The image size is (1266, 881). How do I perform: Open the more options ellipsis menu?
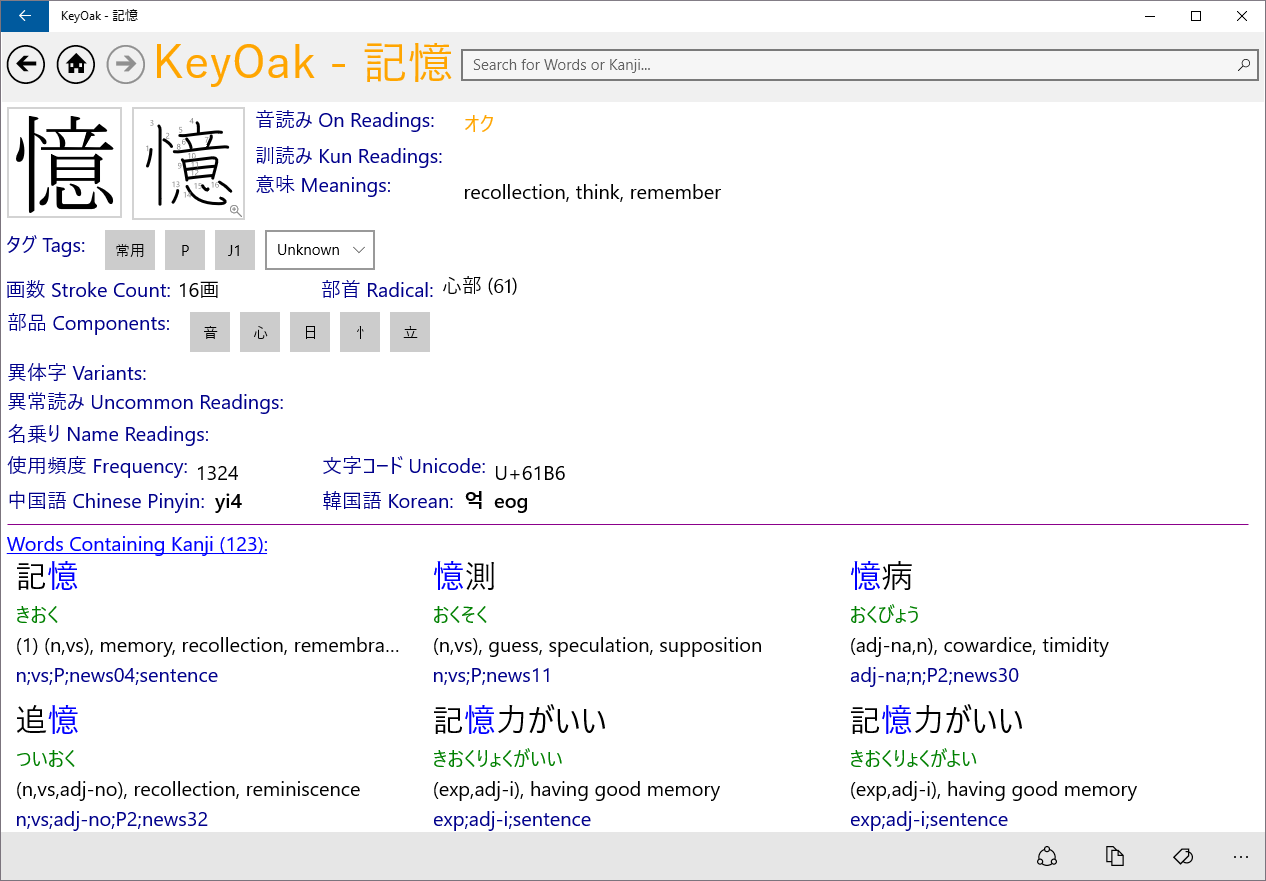click(x=1241, y=856)
